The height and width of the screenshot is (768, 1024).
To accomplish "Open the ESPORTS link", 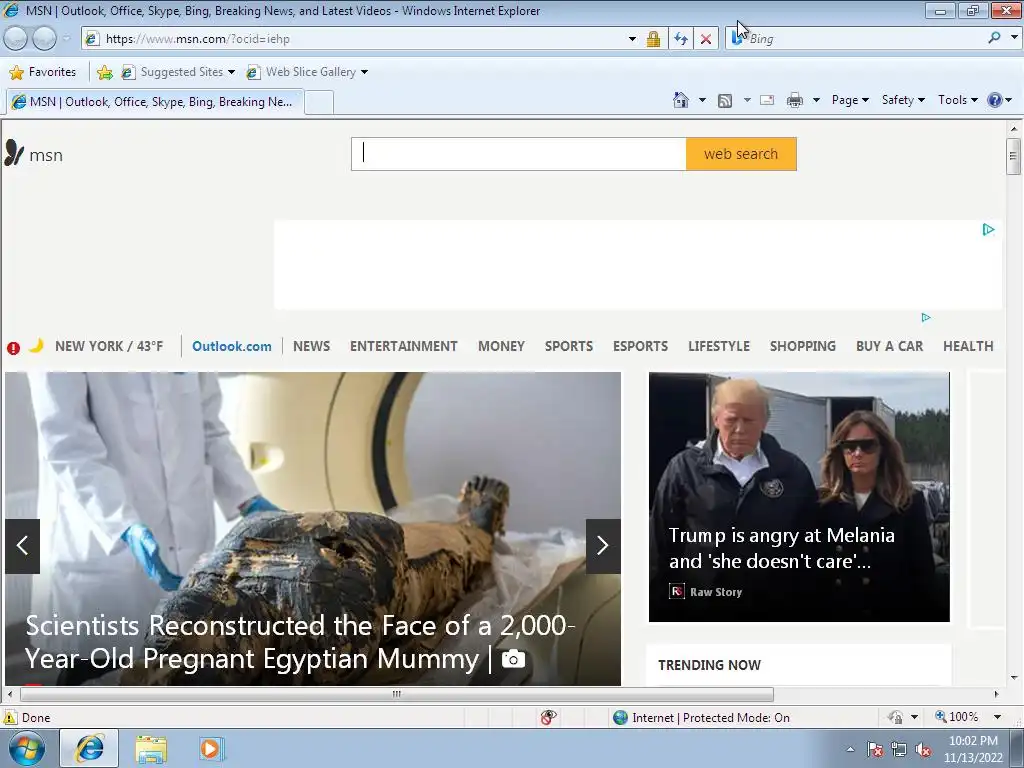I will [x=640, y=346].
